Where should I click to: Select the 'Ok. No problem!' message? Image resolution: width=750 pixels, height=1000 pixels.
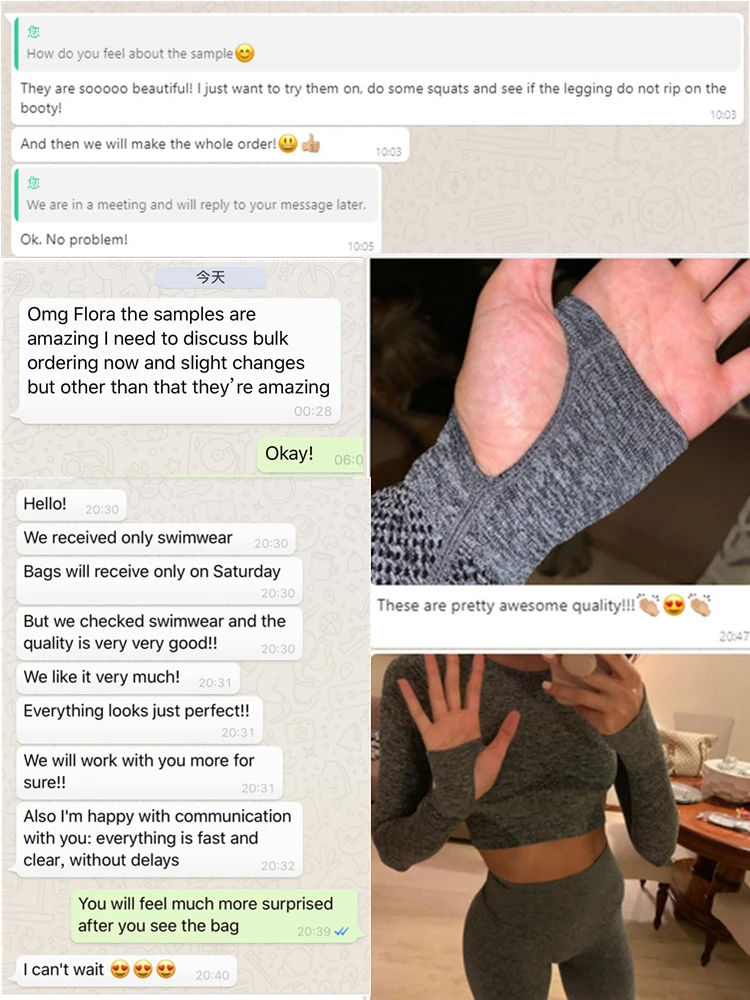pos(196,240)
